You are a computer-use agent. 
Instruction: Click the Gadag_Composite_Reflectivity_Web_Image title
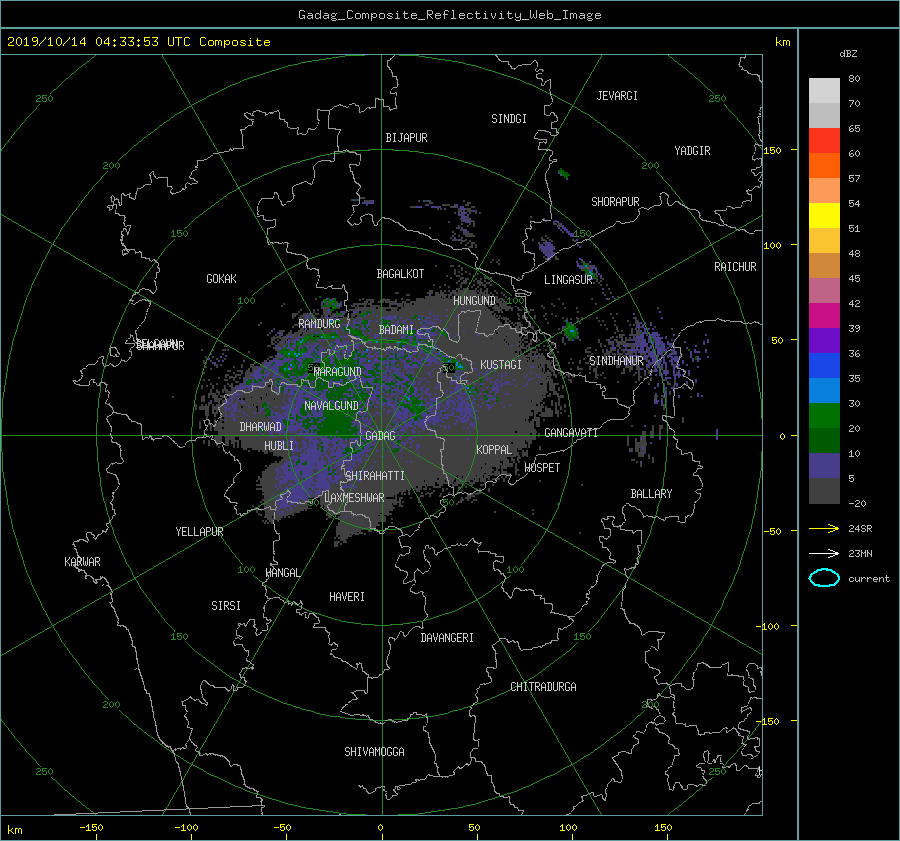[x=449, y=15]
